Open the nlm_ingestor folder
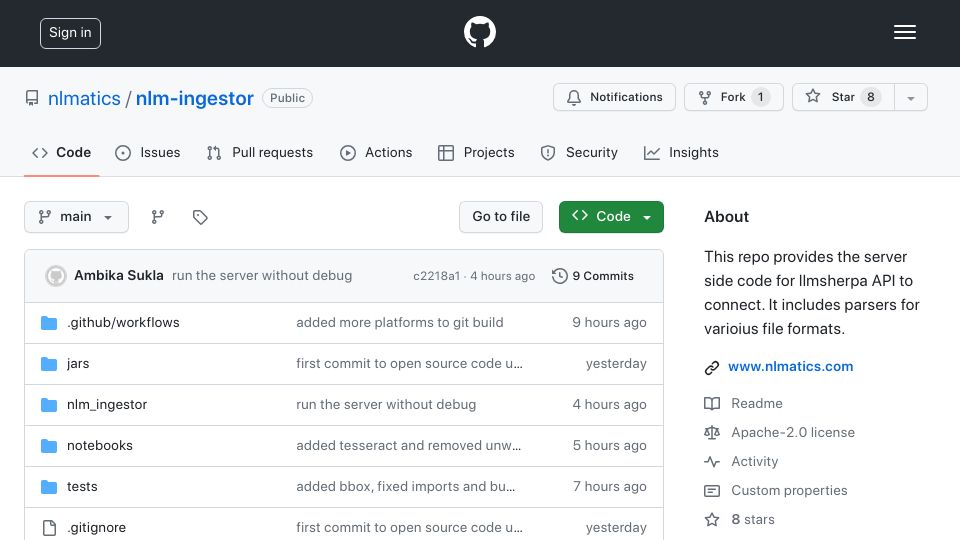This screenshot has height=540, width=960. tap(107, 404)
